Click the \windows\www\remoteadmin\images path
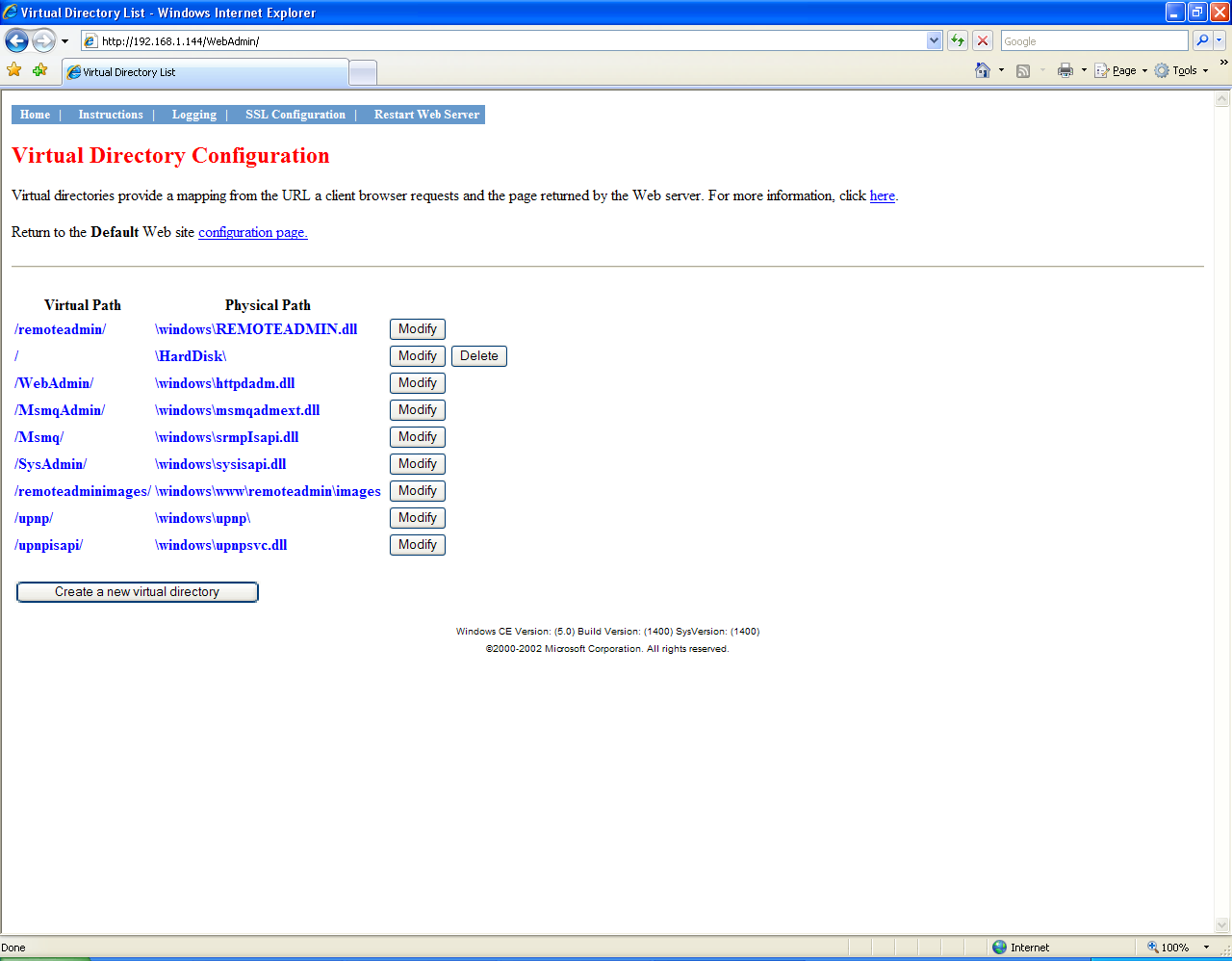1232x961 pixels. 269,491
